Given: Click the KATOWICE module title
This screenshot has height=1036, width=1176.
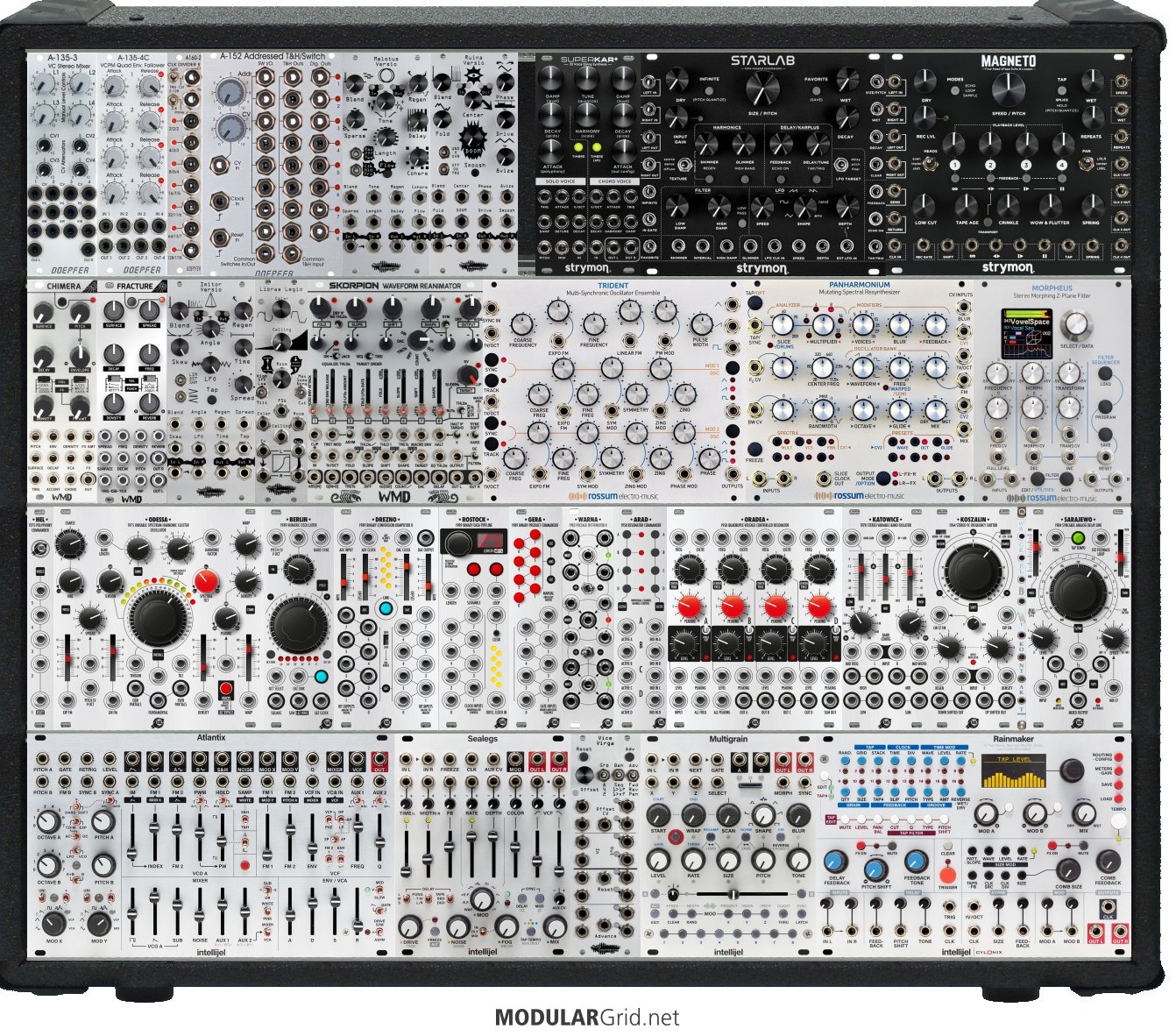Looking at the screenshot, I should coord(887,520).
